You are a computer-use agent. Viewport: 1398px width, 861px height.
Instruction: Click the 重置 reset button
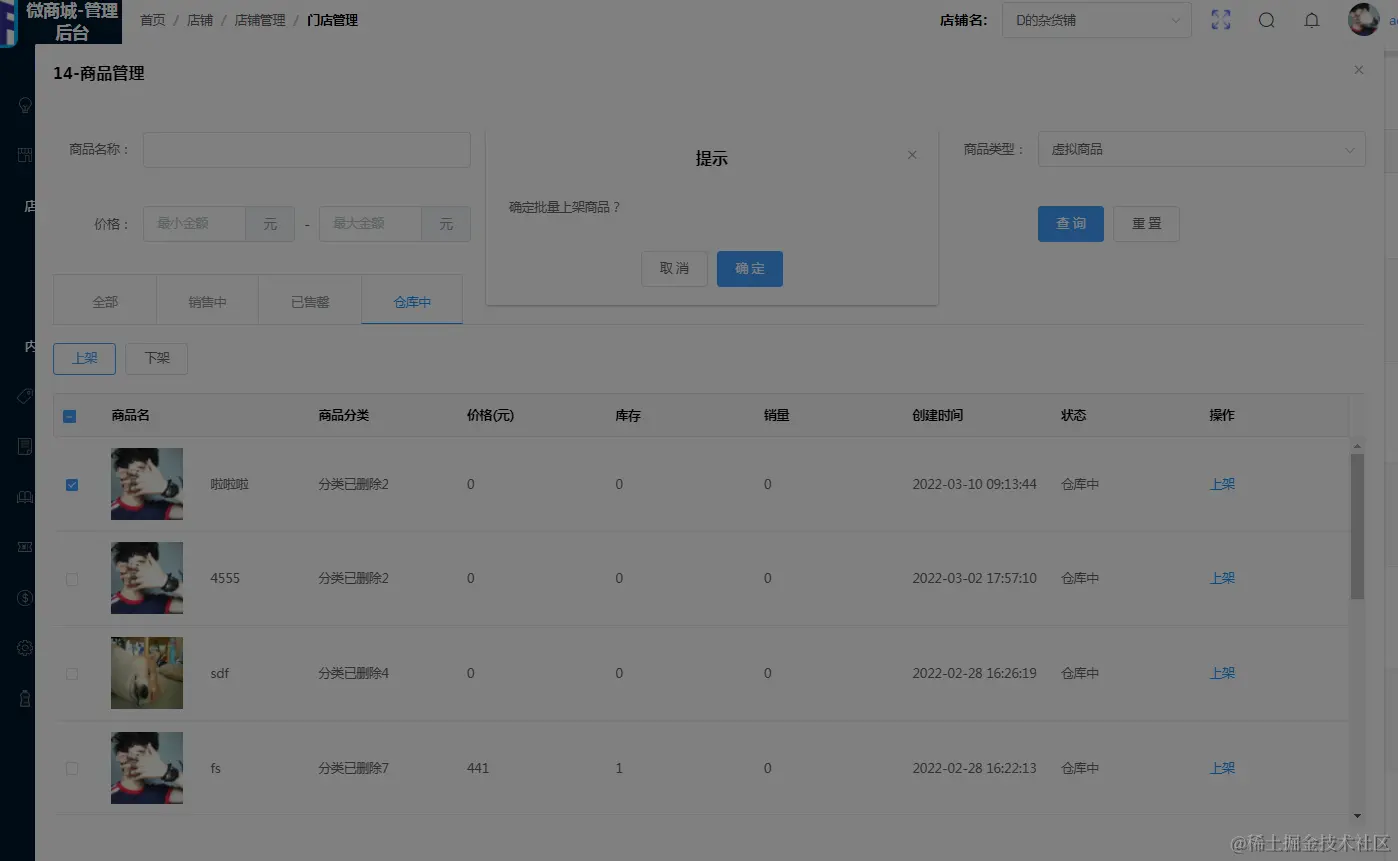click(1147, 224)
